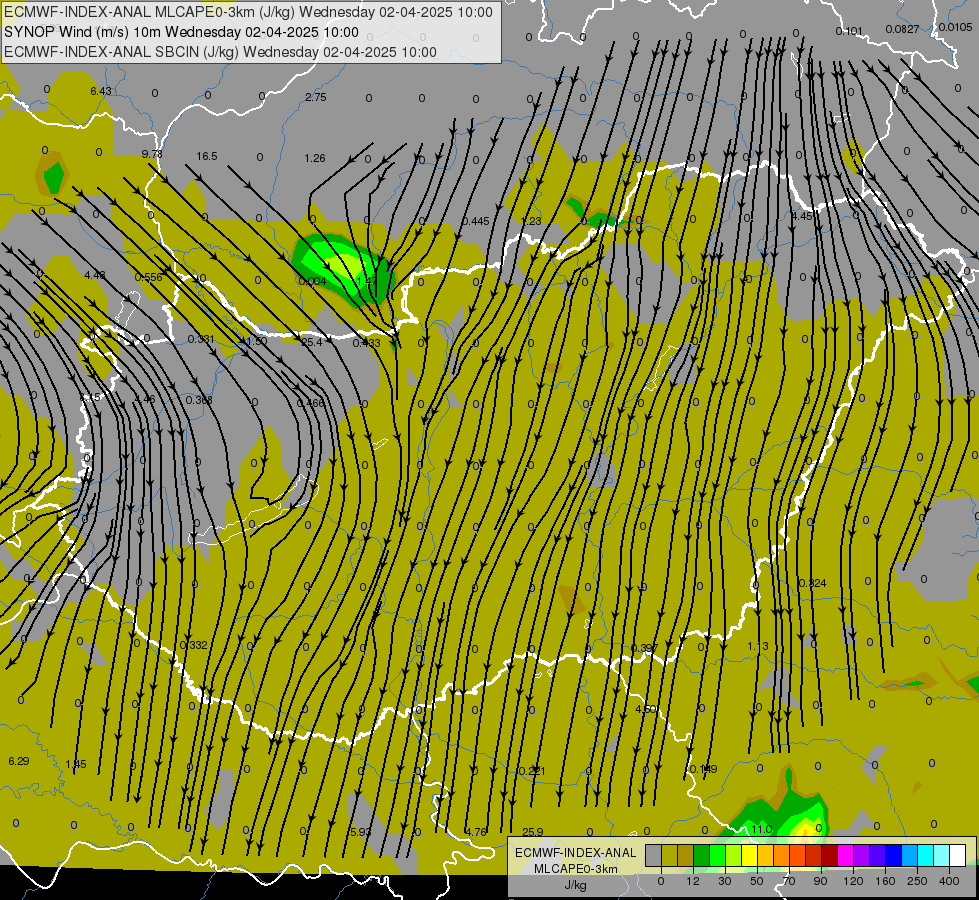
Task: Click the map value 0.004
Action: point(312,281)
